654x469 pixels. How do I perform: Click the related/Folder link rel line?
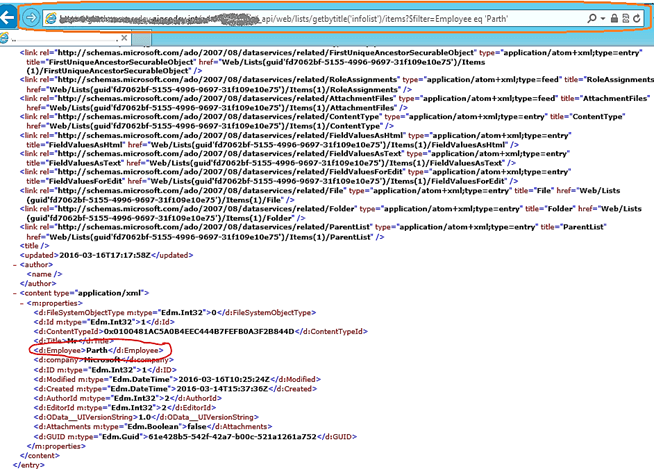tap(331, 209)
